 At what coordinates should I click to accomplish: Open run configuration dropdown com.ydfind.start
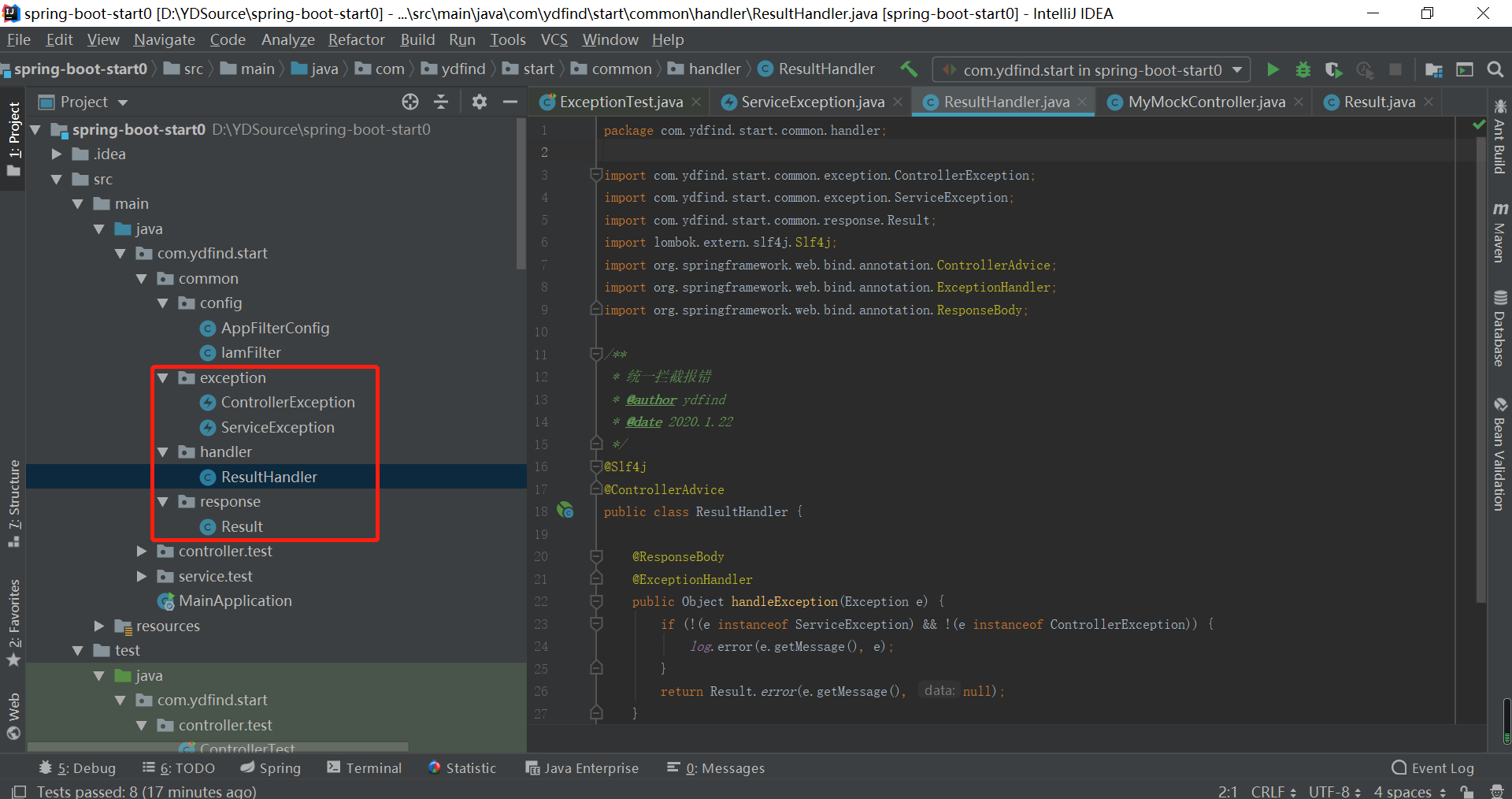pyautogui.click(x=1091, y=69)
